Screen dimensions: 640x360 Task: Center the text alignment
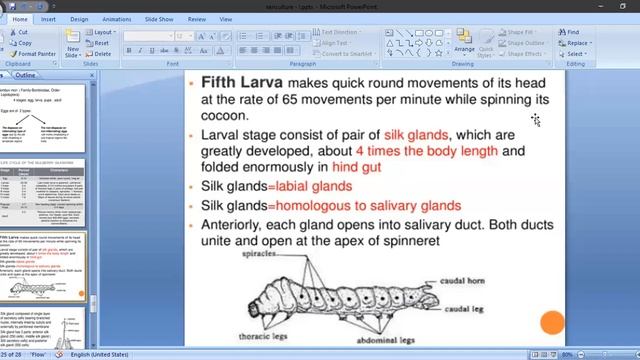tap(254, 51)
